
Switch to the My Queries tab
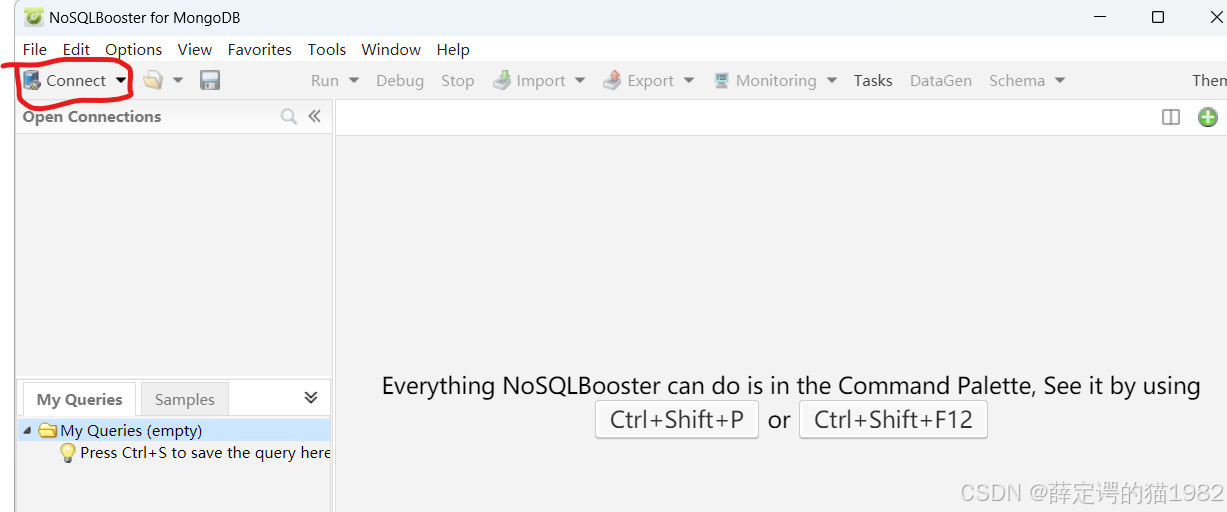pyautogui.click(x=79, y=399)
